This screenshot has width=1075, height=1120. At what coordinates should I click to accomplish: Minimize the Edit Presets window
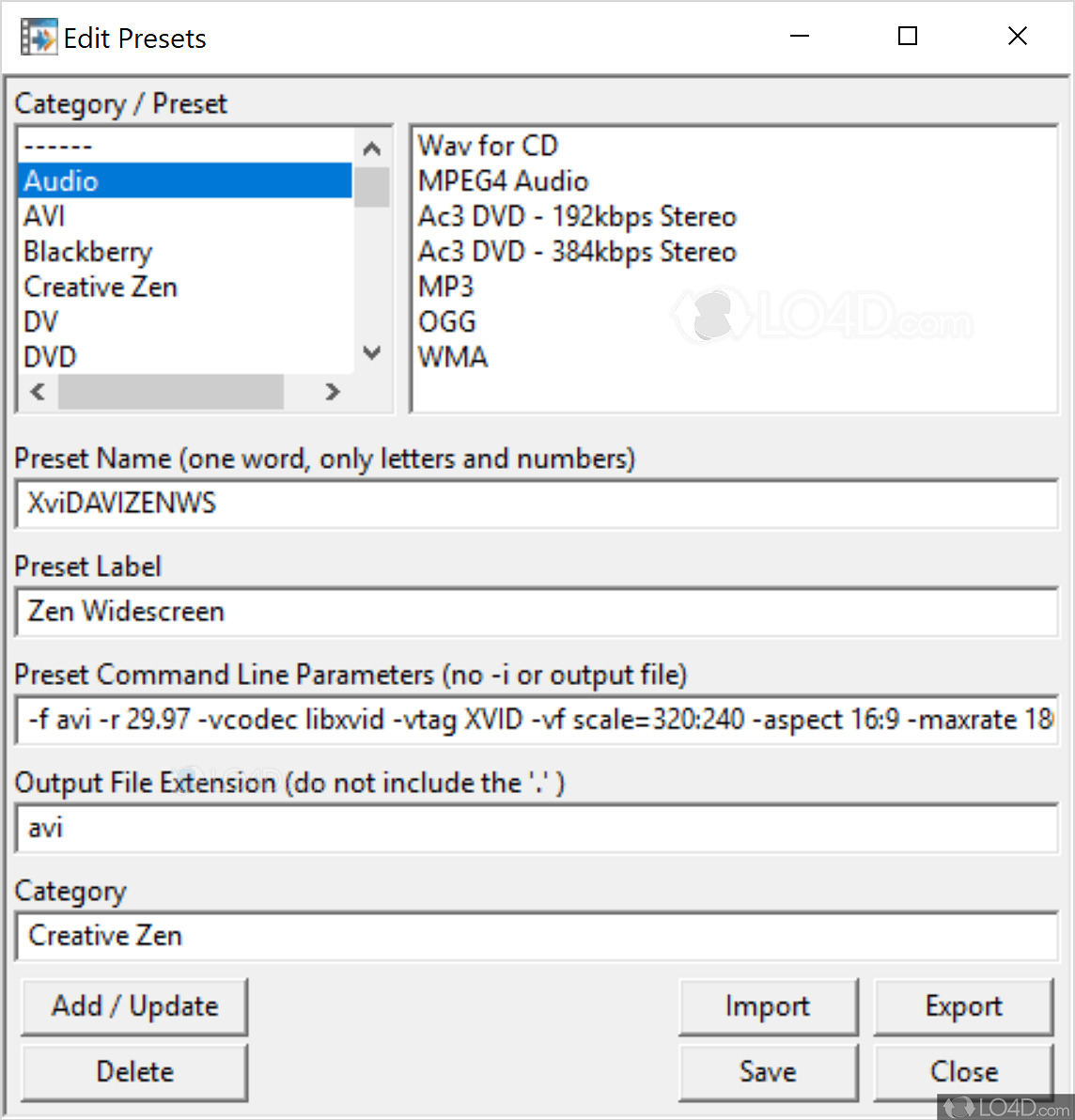coord(800,36)
